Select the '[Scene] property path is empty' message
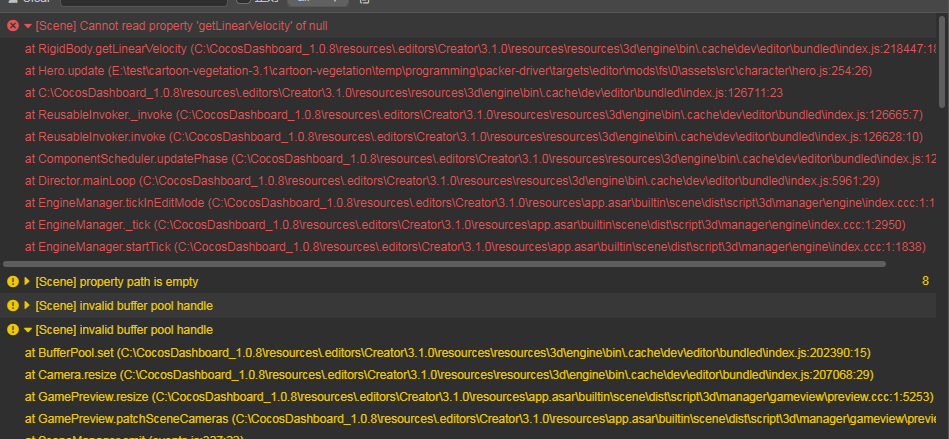This screenshot has height=439, width=949. [117, 282]
